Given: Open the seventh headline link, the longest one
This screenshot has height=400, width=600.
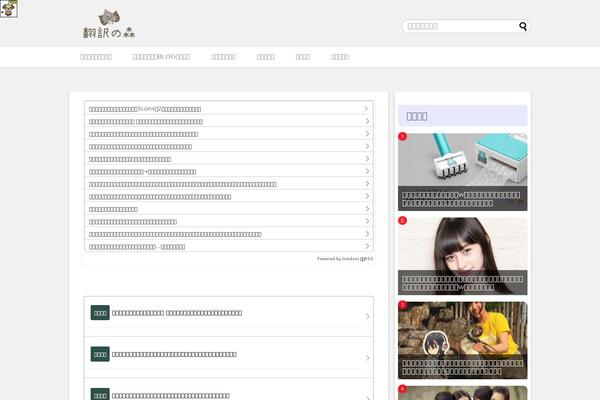Looking at the screenshot, I should [x=183, y=184].
